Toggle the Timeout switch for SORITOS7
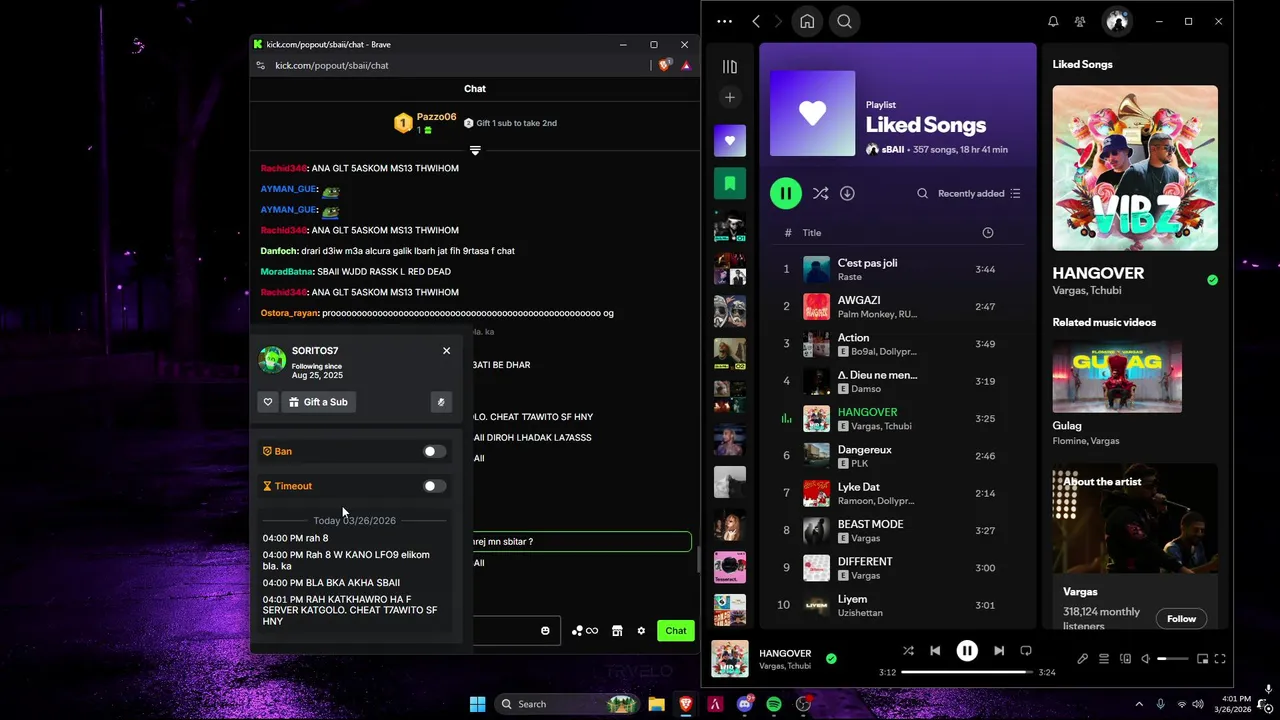This screenshot has height=720, width=1280. [x=434, y=486]
